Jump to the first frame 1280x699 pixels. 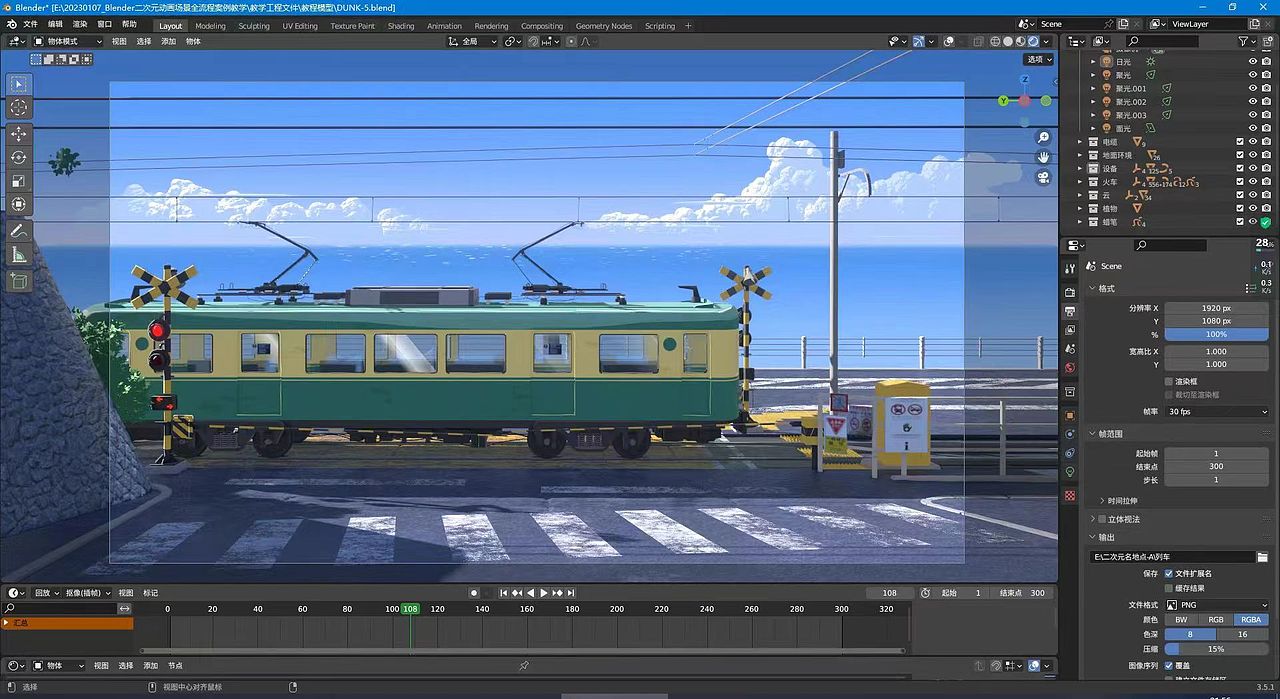point(504,593)
